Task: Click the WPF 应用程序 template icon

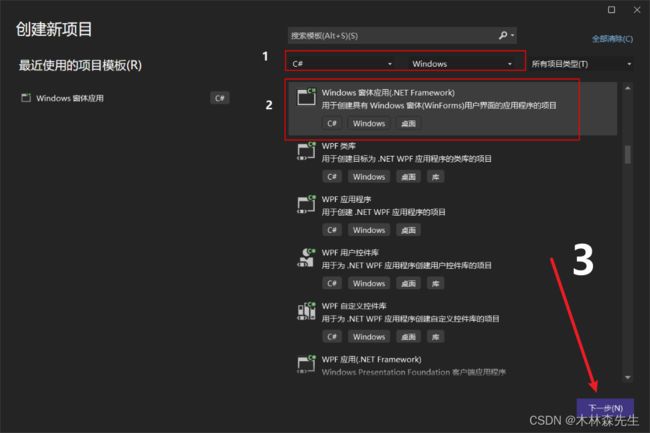Action: click(306, 204)
